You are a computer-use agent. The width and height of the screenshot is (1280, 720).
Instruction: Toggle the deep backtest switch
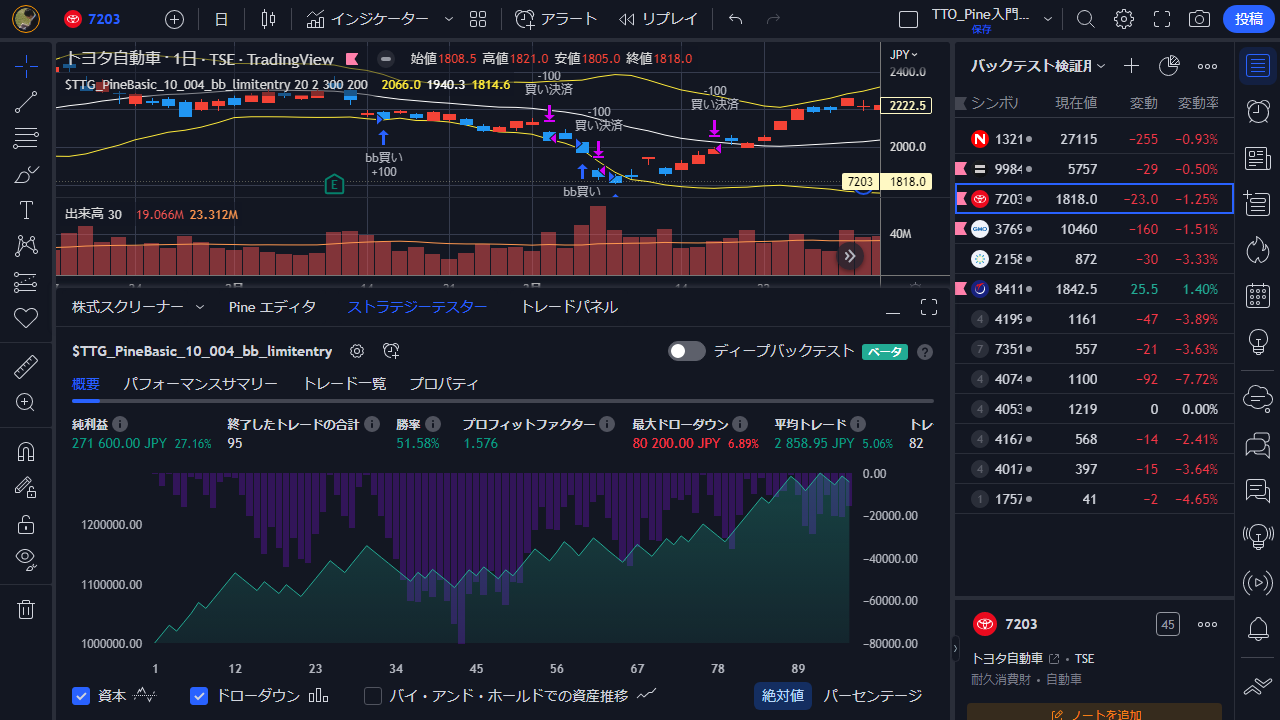686,351
